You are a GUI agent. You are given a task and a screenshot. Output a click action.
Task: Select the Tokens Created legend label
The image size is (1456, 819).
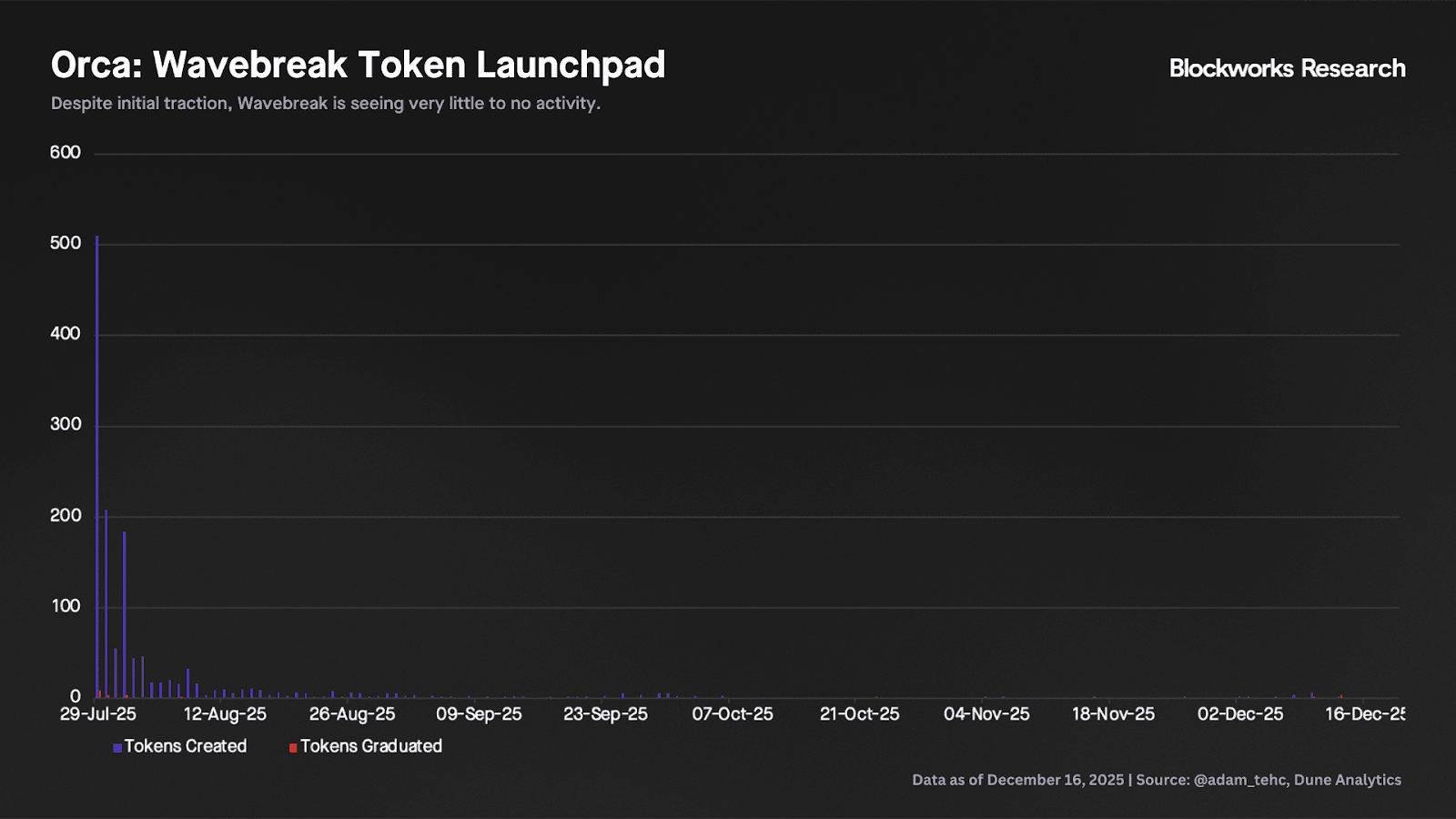coord(186,746)
